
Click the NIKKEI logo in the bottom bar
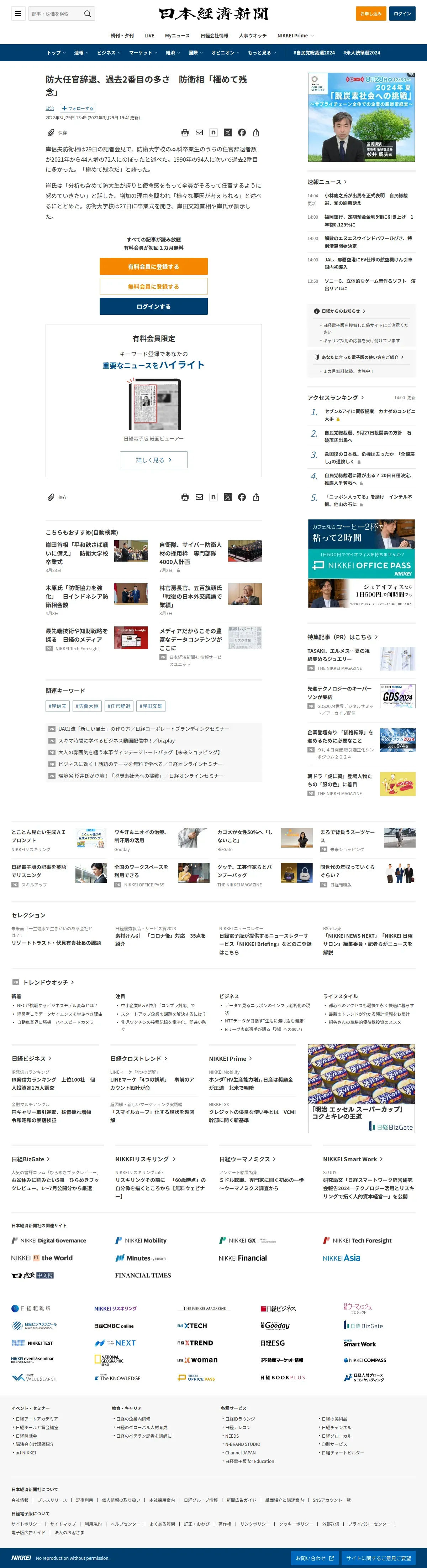(21, 1558)
